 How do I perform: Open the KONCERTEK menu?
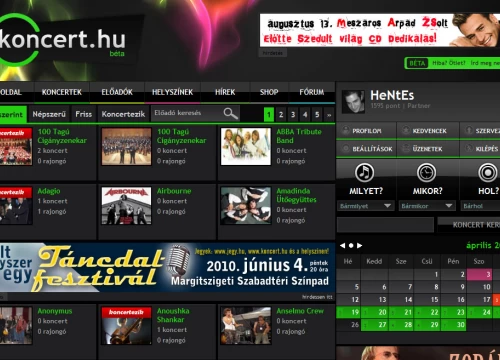(62, 92)
